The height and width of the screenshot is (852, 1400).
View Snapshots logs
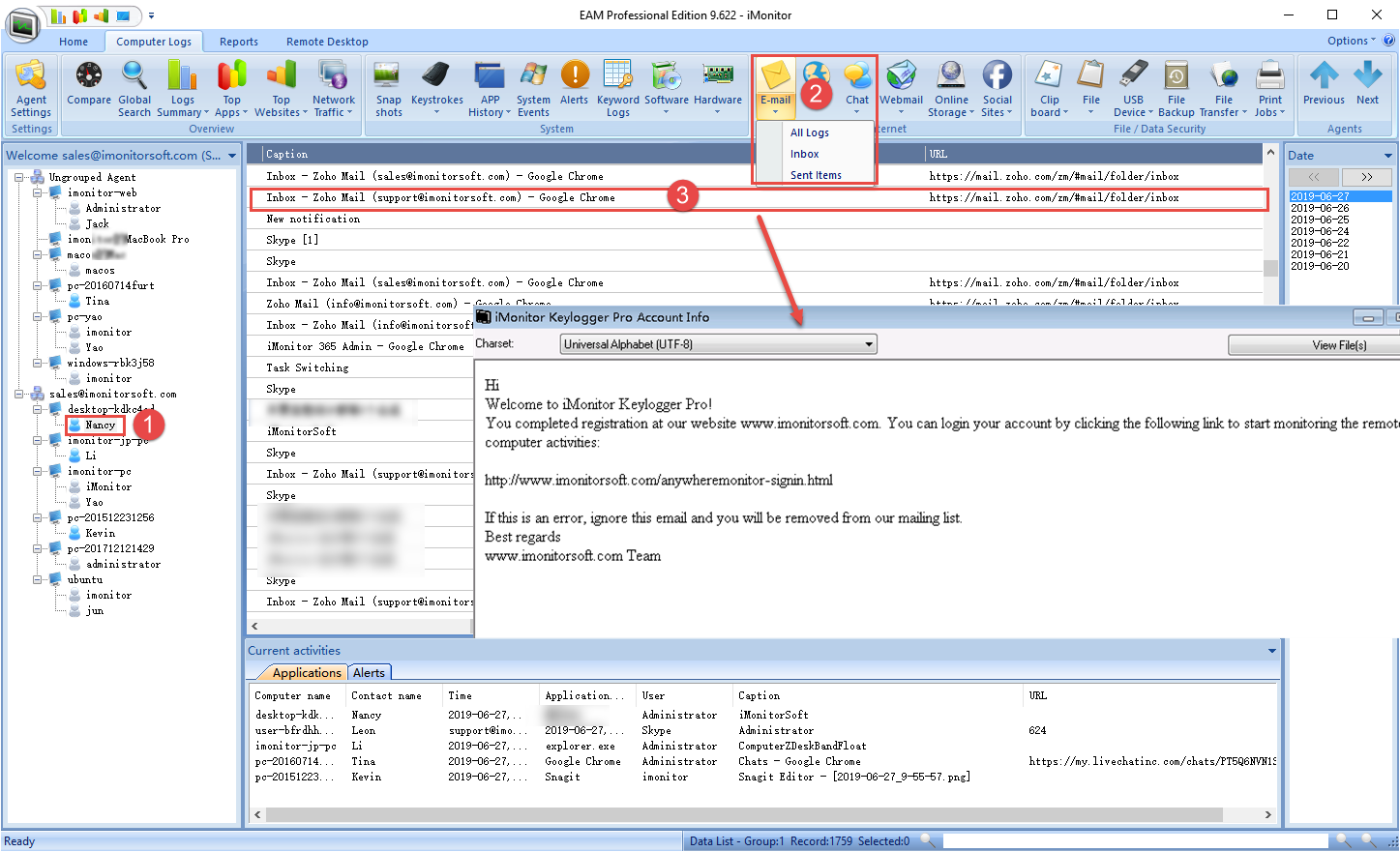pyautogui.click(x=389, y=89)
